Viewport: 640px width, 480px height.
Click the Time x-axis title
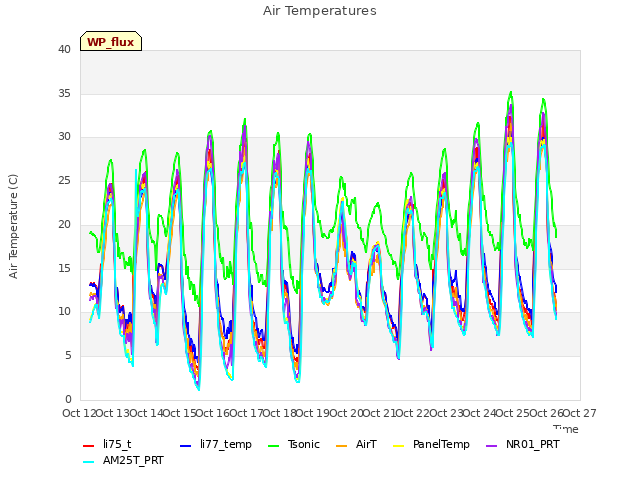point(566,429)
